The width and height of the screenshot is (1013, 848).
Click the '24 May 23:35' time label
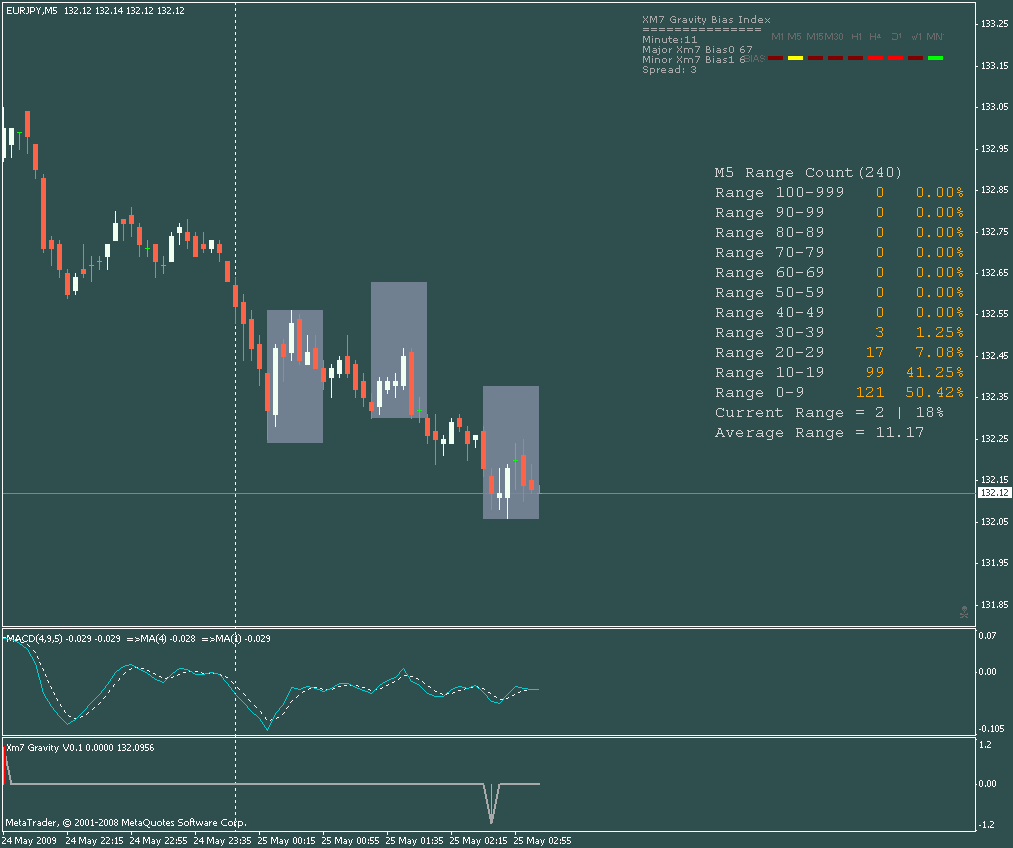click(222, 840)
